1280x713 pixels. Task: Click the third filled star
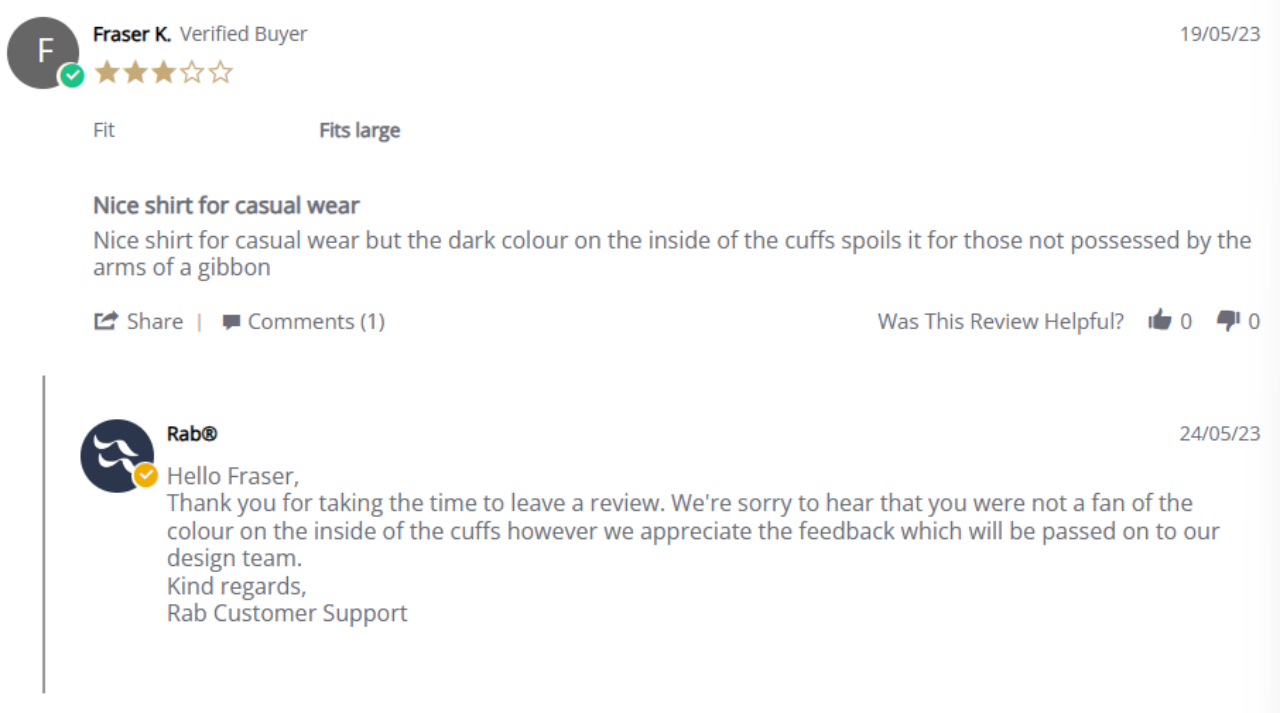pyautogui.click(x=163, y=72)
